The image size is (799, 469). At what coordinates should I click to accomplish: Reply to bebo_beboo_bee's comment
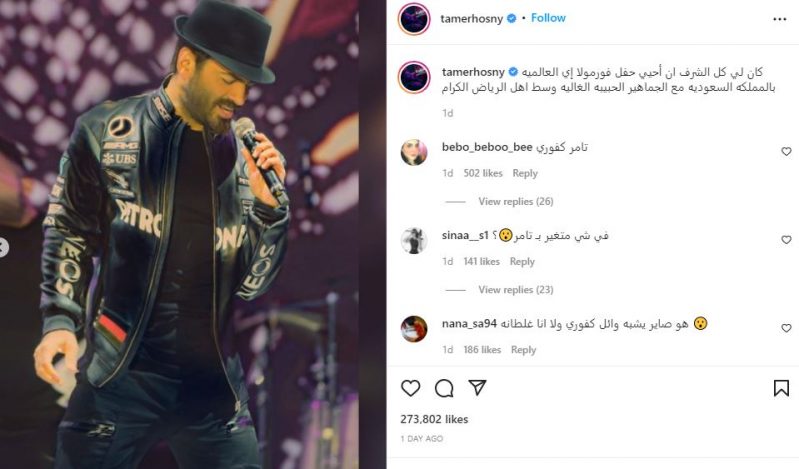pyautogui.click(x=525, y=173)
